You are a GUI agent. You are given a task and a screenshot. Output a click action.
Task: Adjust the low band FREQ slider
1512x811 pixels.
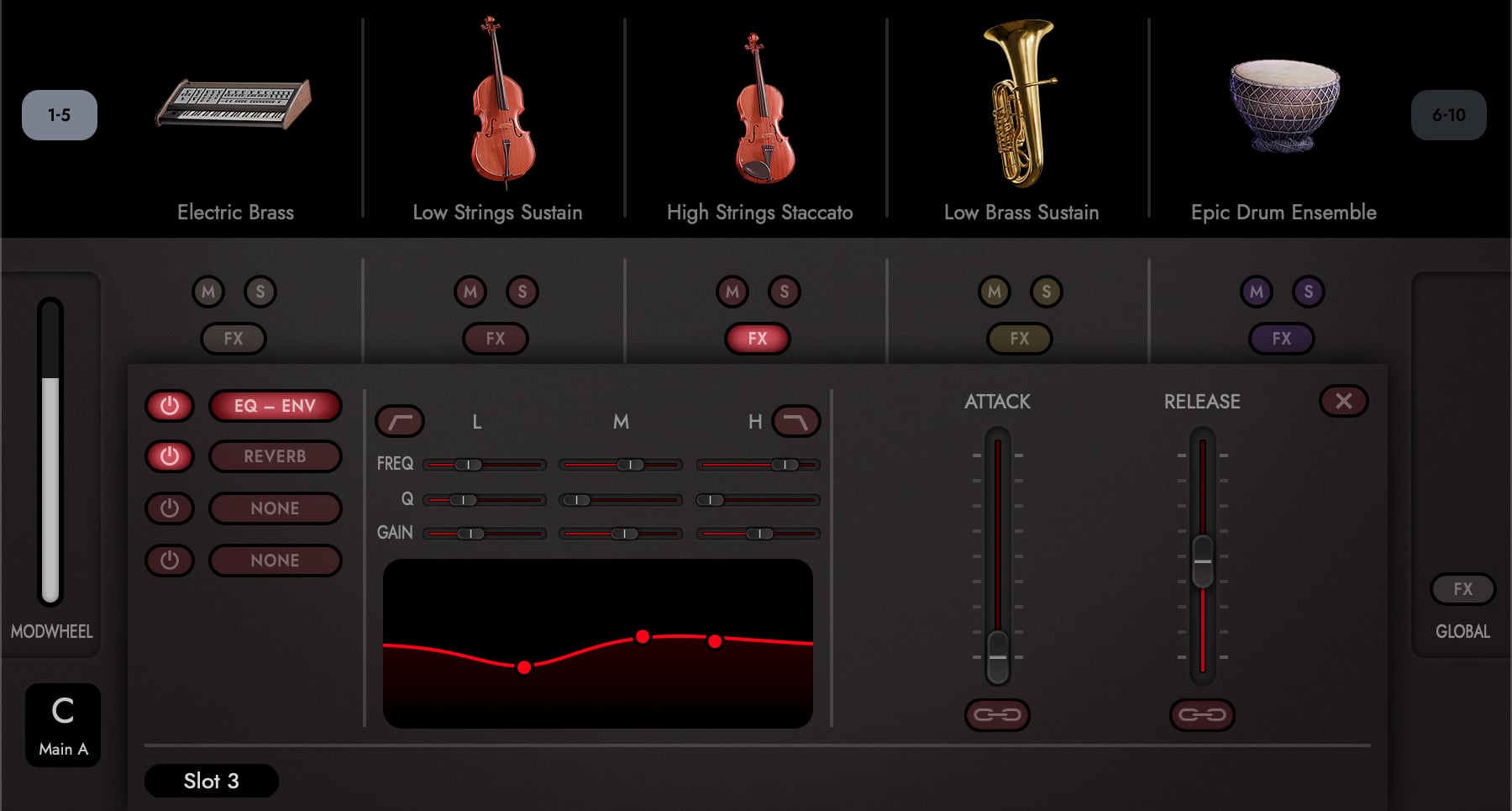coord(485,465)
